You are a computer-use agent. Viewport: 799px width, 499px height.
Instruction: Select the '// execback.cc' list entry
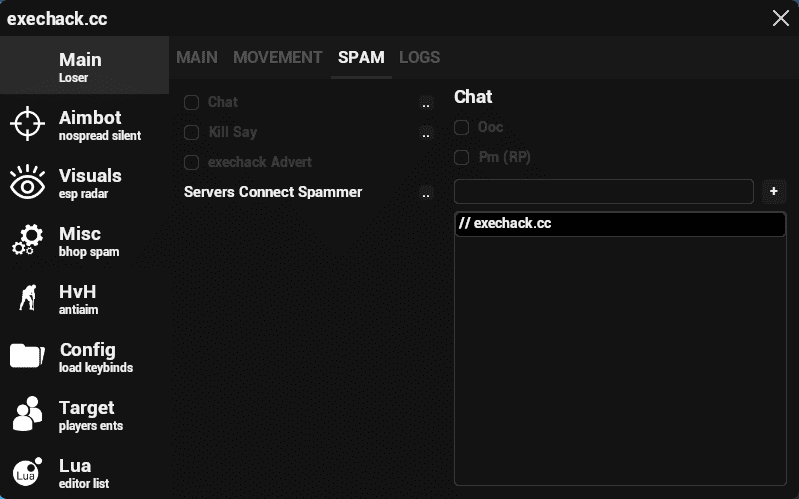coord(620,224)
